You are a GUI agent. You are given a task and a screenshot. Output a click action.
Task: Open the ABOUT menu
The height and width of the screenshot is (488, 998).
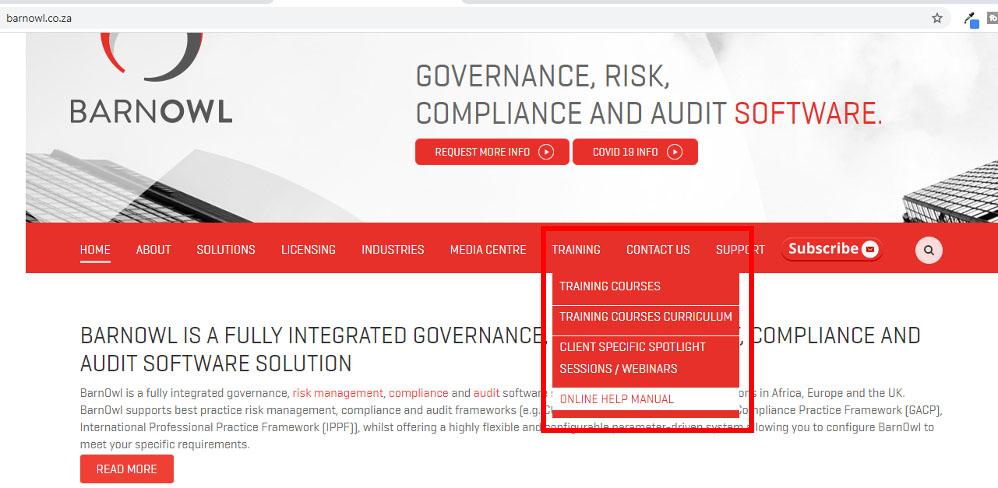[153, 250]
